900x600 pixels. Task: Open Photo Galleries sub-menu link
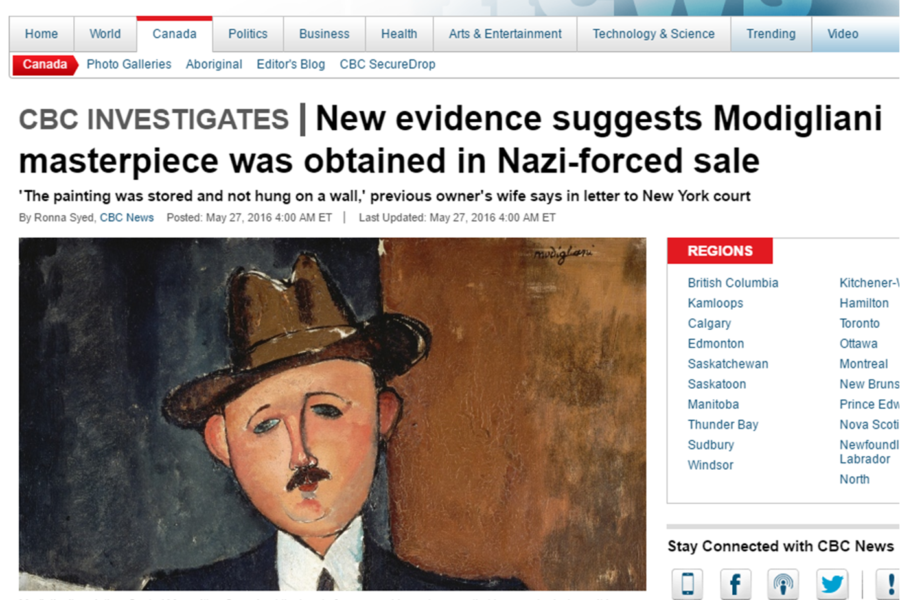pos(129,64)
